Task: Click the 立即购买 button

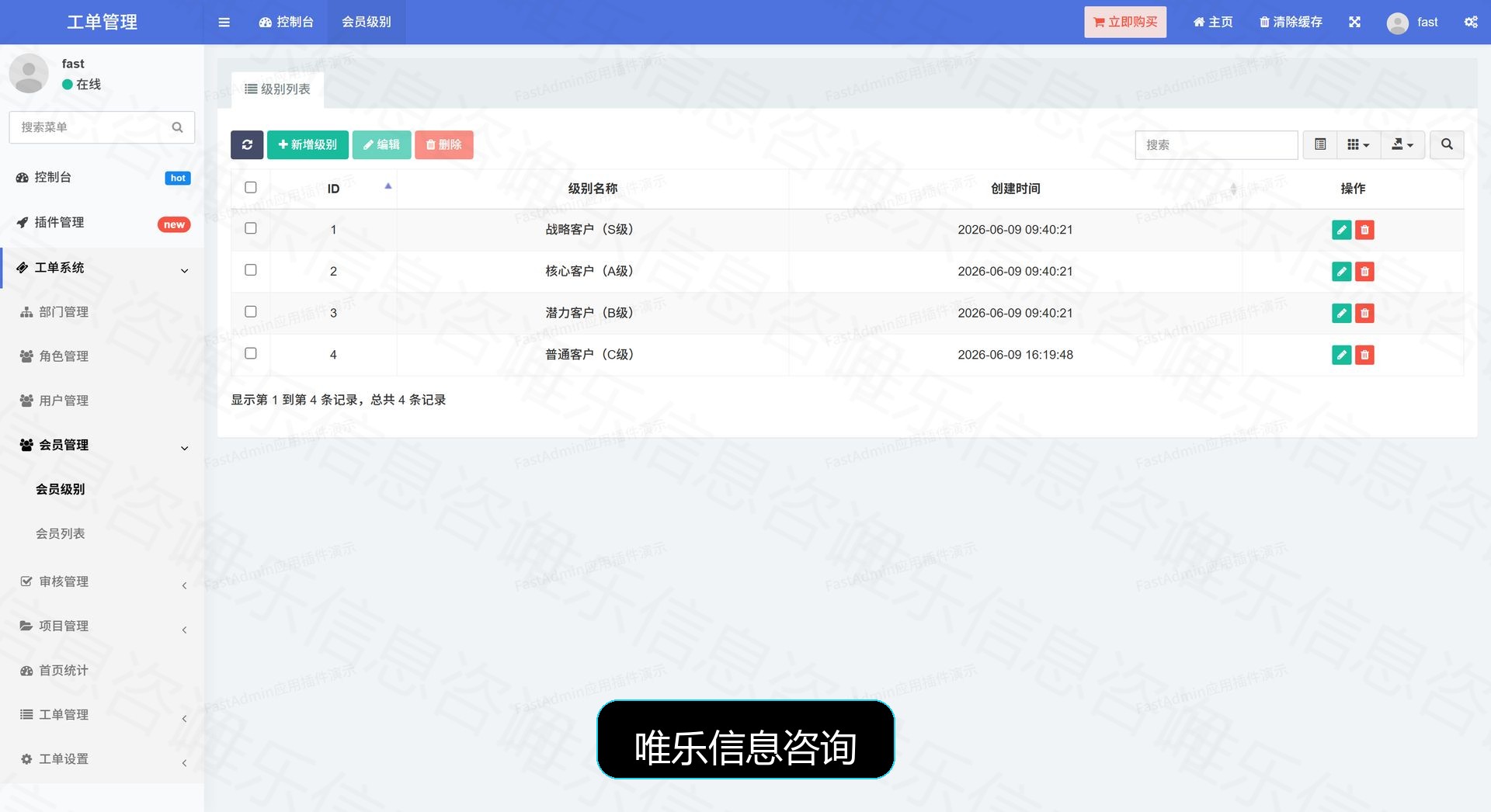Action: click(1125, 22)
